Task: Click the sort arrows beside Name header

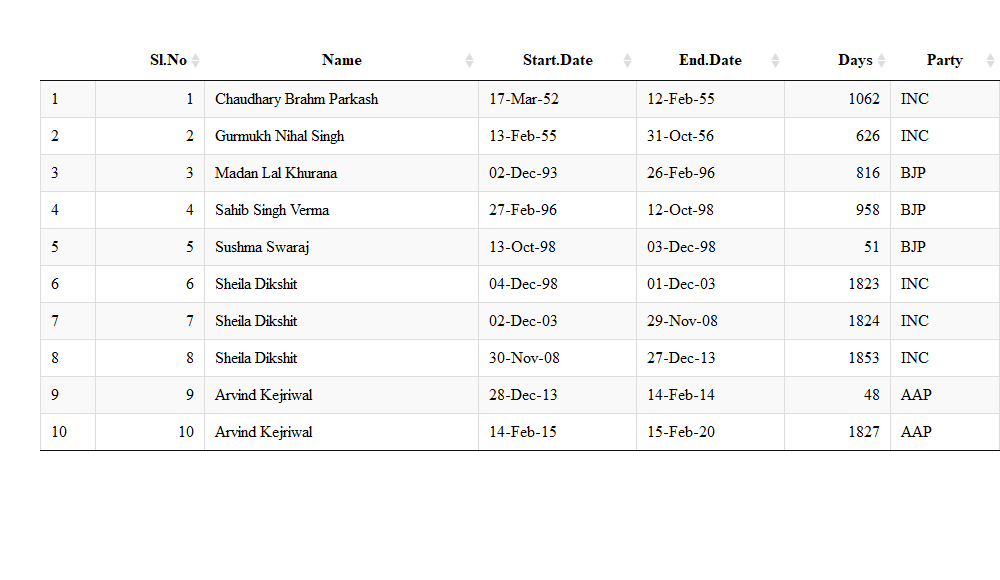Action: pos(470,61)
